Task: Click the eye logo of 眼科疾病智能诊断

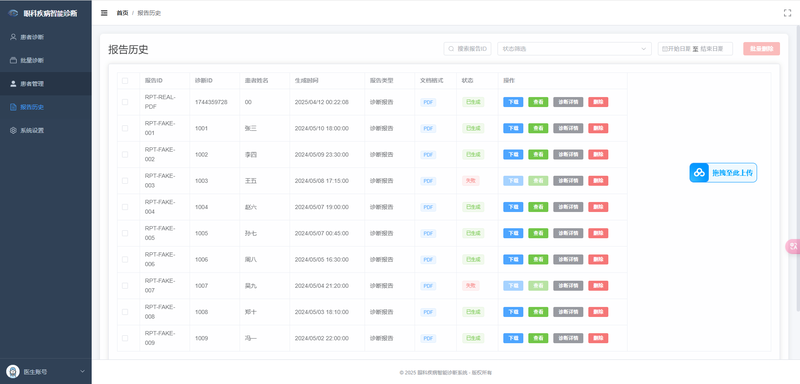Action: [13, 13]
